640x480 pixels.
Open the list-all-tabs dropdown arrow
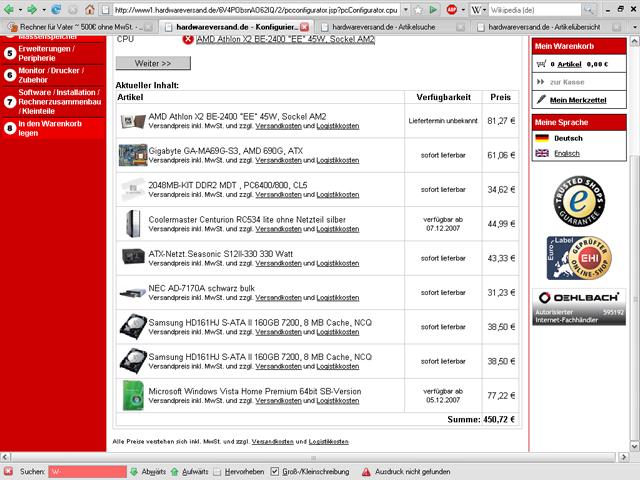click(x=634, y=27)
